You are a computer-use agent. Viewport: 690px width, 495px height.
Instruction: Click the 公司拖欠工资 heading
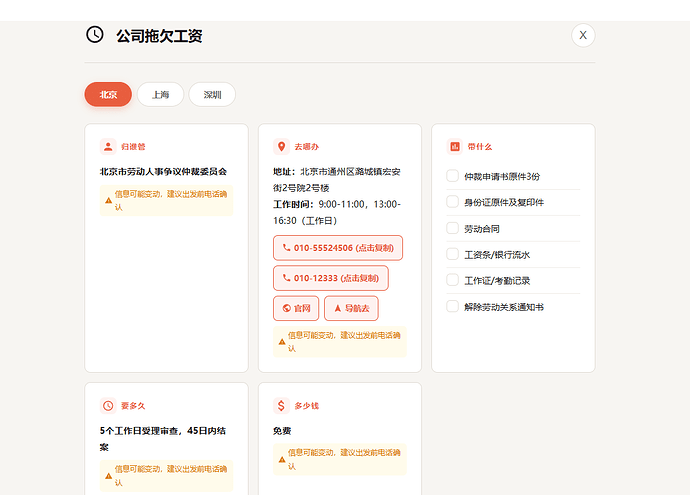pos(159,36)
